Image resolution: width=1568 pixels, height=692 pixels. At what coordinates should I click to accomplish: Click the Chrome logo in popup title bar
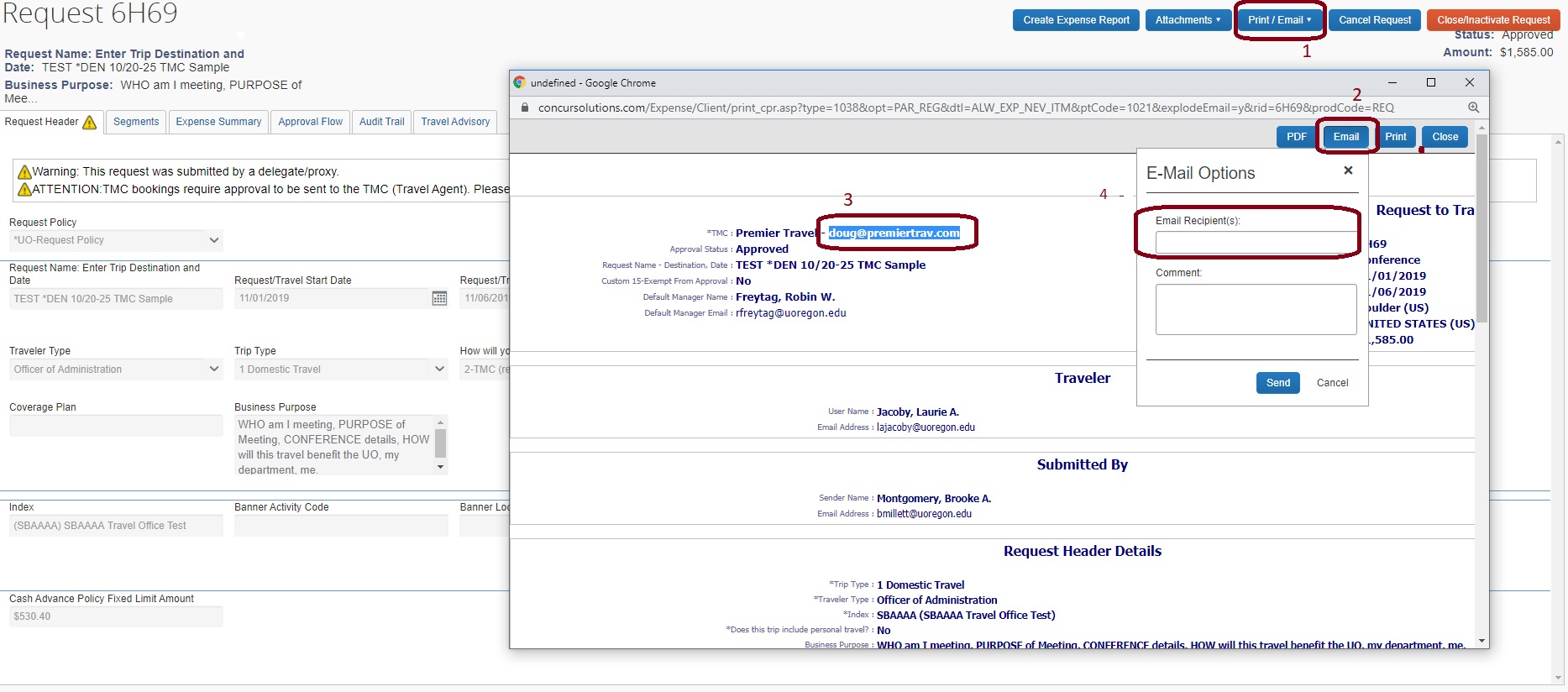point(520,82)
